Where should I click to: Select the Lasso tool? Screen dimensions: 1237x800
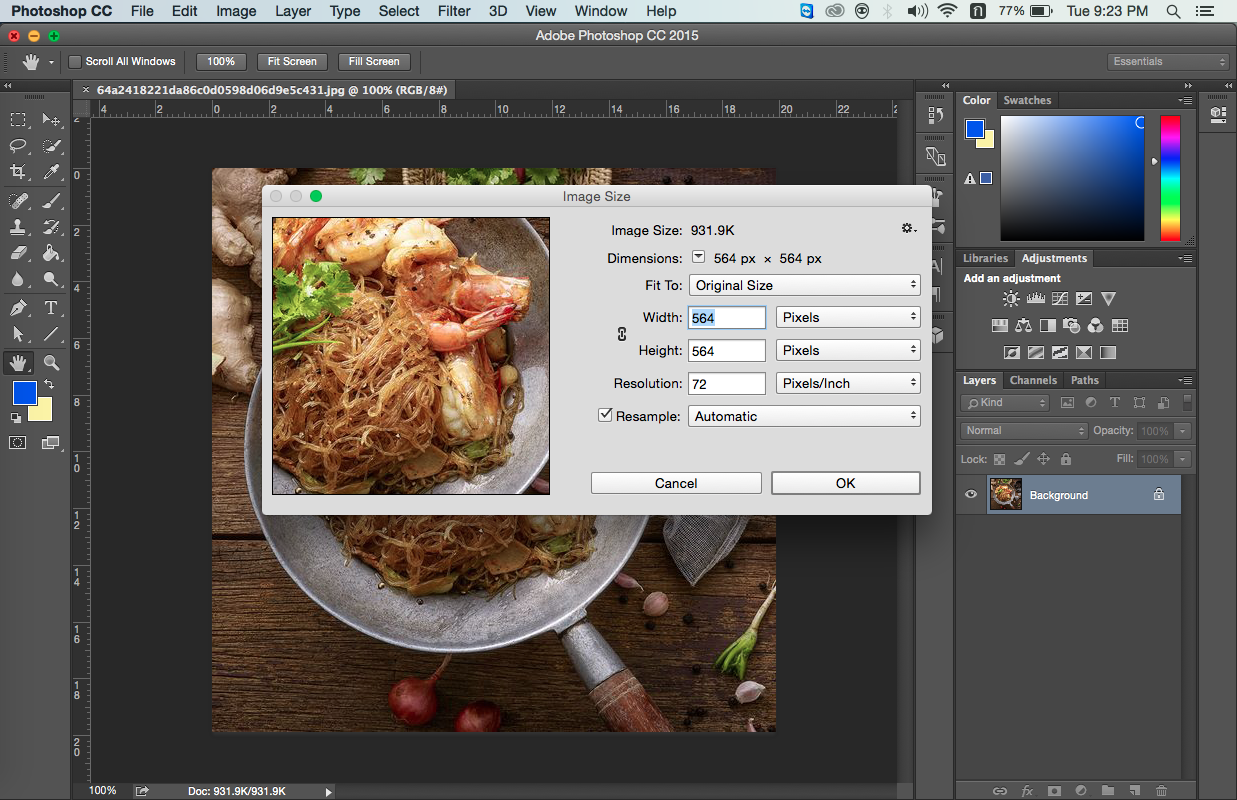pos(18,146)
